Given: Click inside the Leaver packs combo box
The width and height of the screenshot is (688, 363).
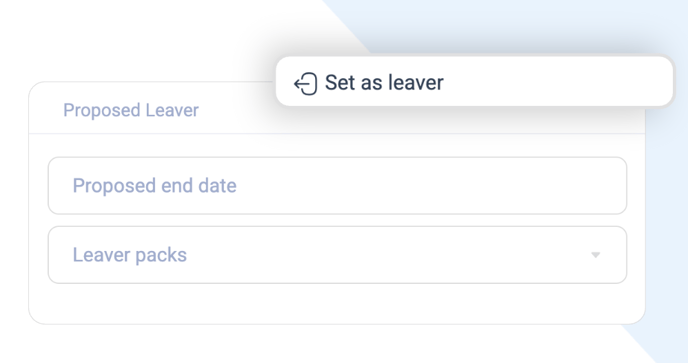Looking at the screenshot, I should click(337, 255).
